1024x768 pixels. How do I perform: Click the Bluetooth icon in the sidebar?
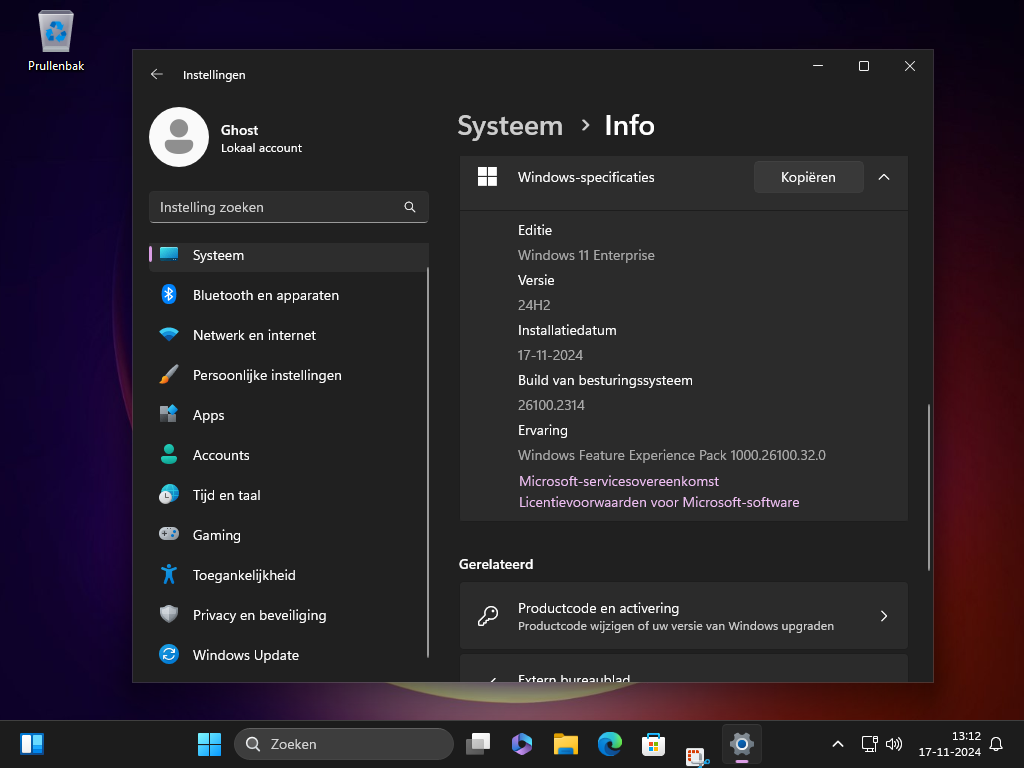(x=169, y=295)
